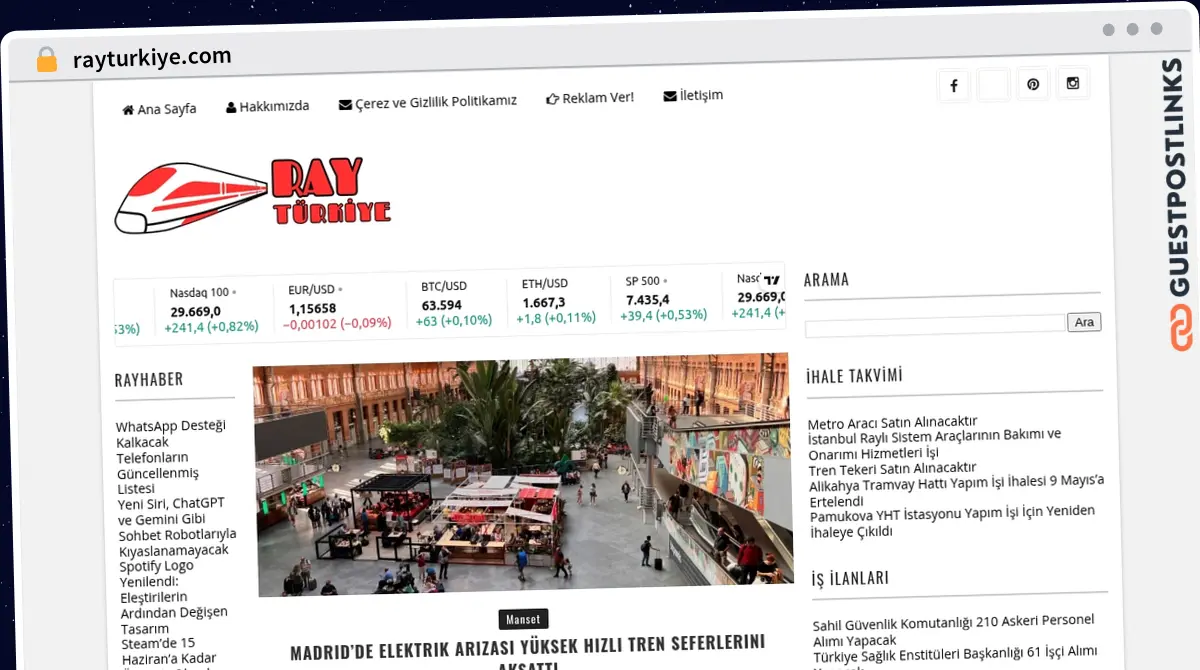Open the İletişim menu item
This screenshot has height=670, width=1200.
[693, 95]
